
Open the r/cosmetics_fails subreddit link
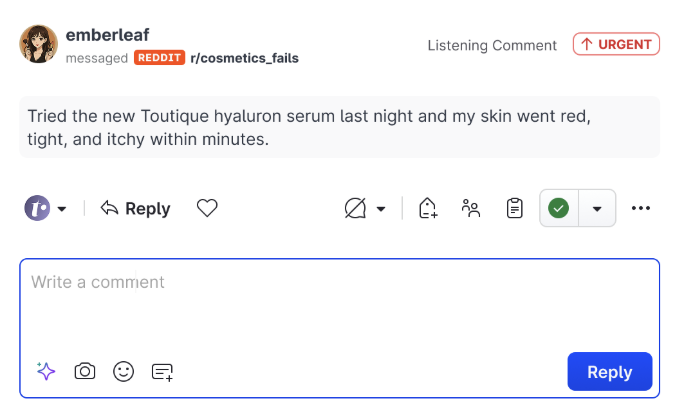(x=244, y=58)
